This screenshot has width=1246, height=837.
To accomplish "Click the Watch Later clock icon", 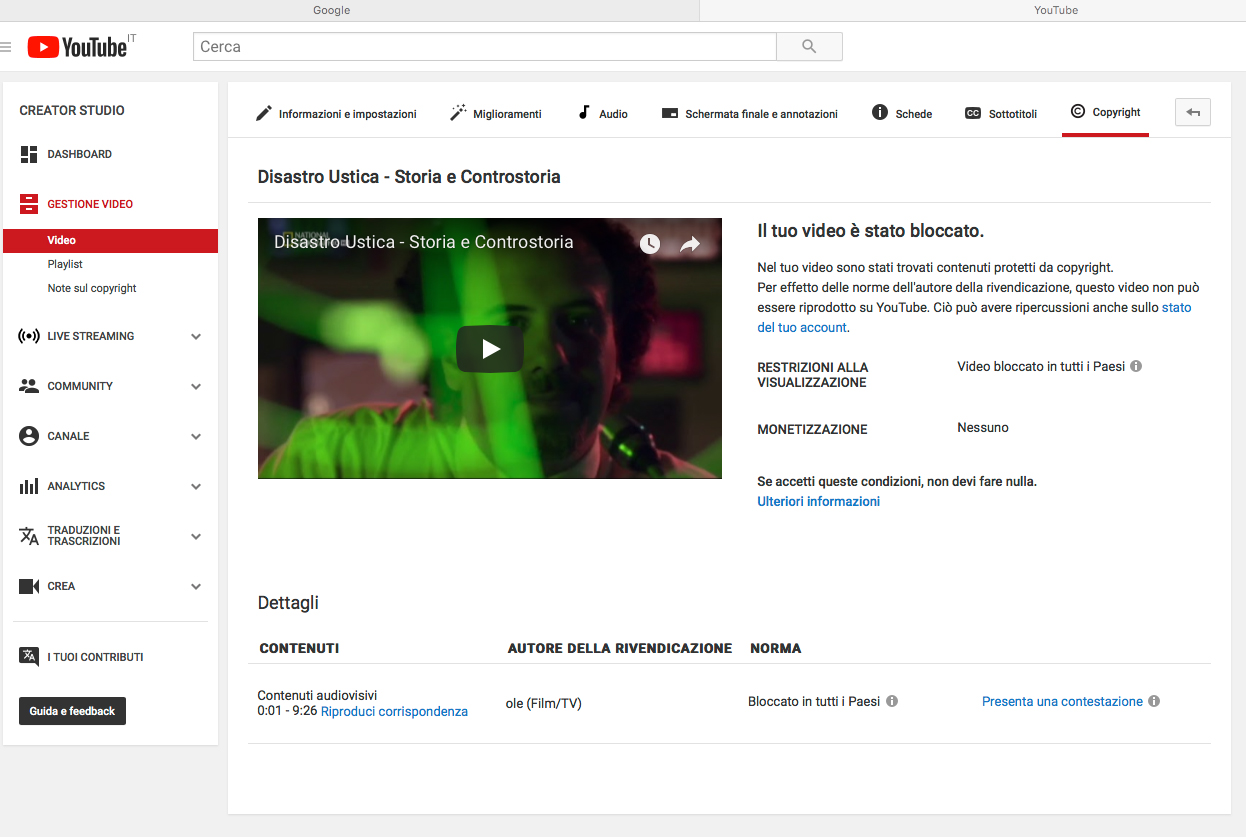I will [650, 244].
